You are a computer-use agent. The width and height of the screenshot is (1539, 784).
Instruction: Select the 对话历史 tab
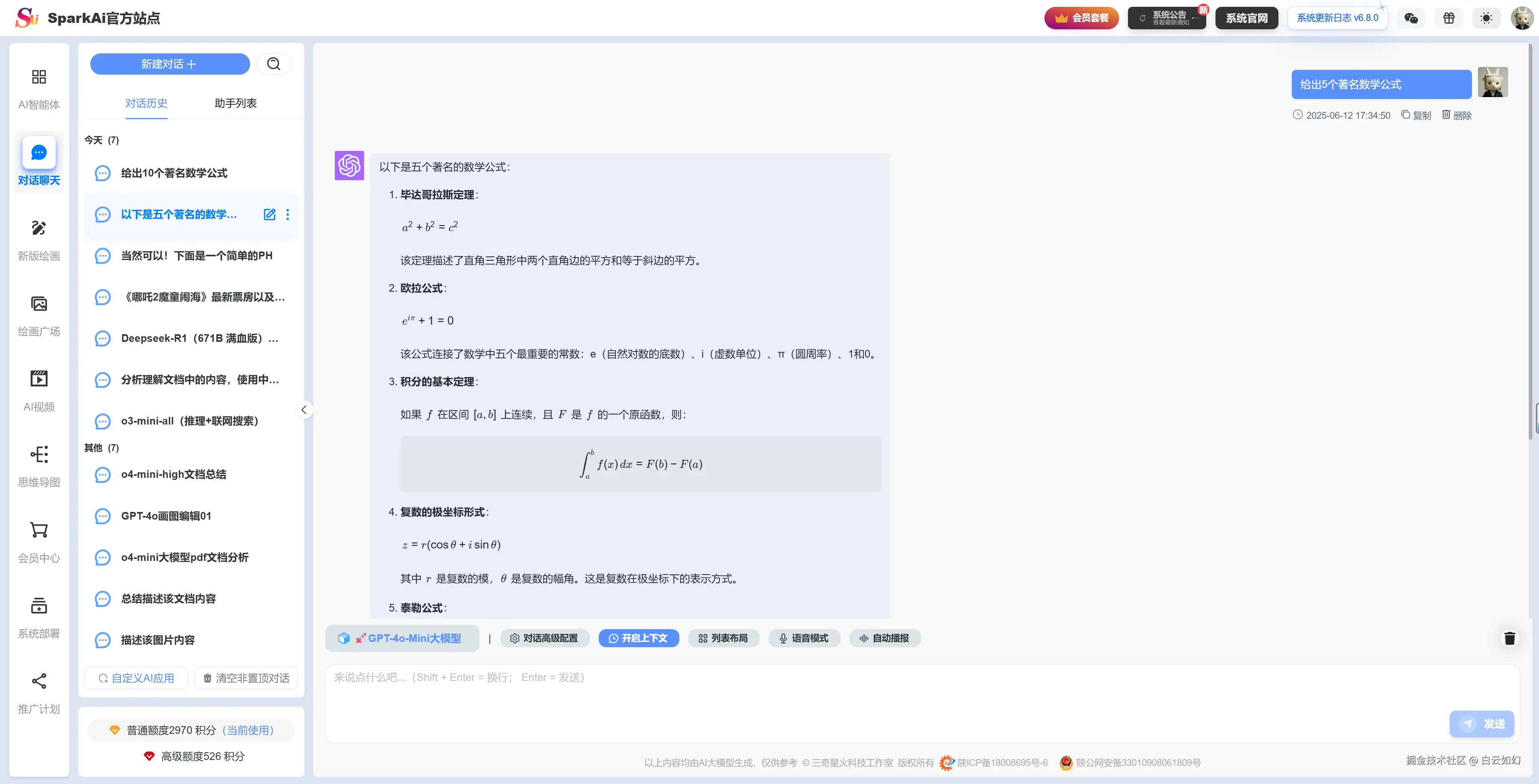(147, 103)
